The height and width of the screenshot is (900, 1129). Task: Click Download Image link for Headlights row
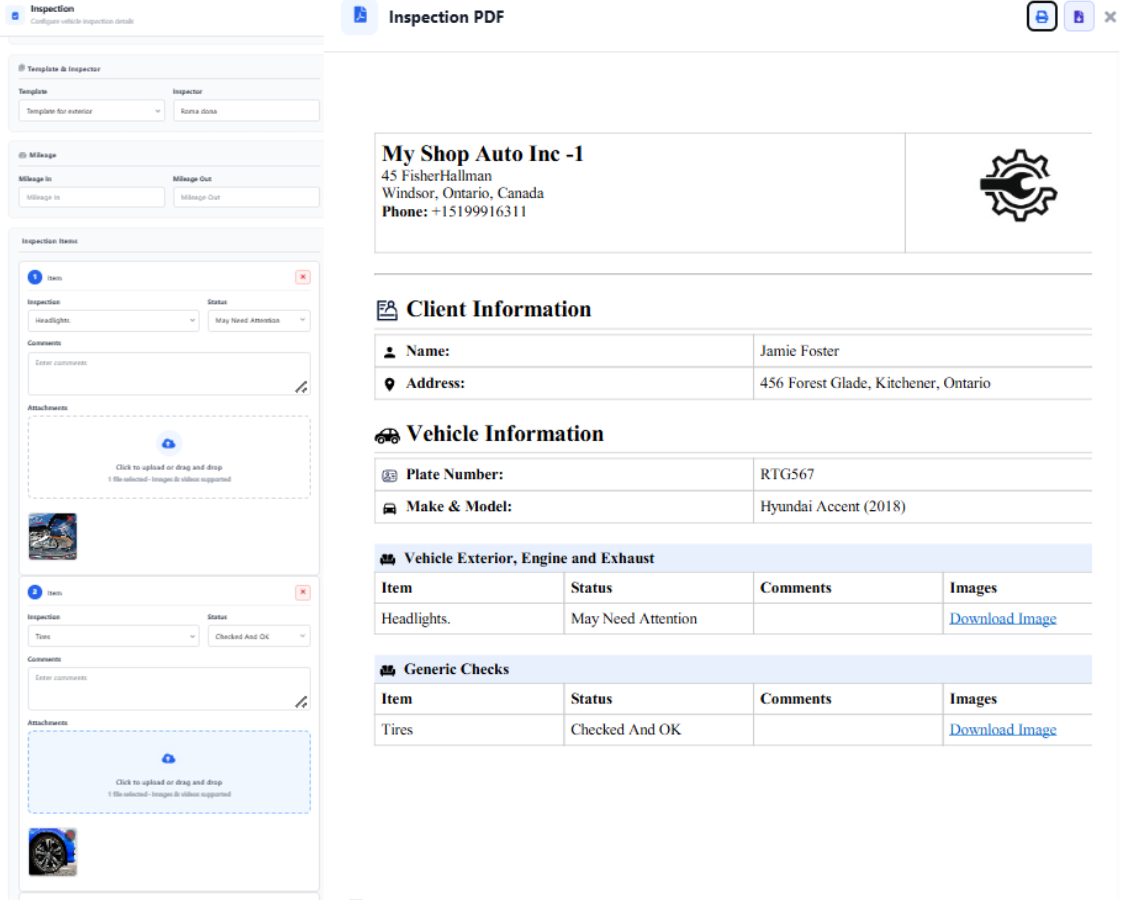pos(1002,619)
